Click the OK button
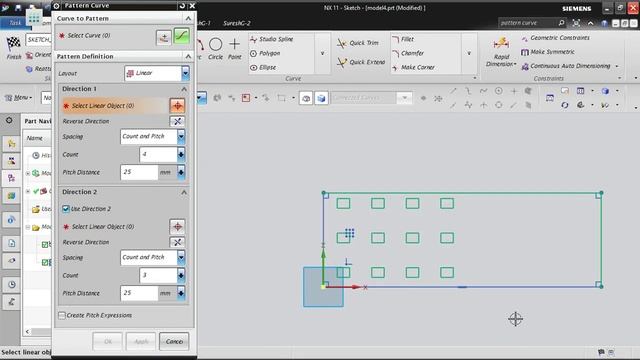The width and height of the screenshot is (640, 360). pyautogui.click(x=108, y=341)
